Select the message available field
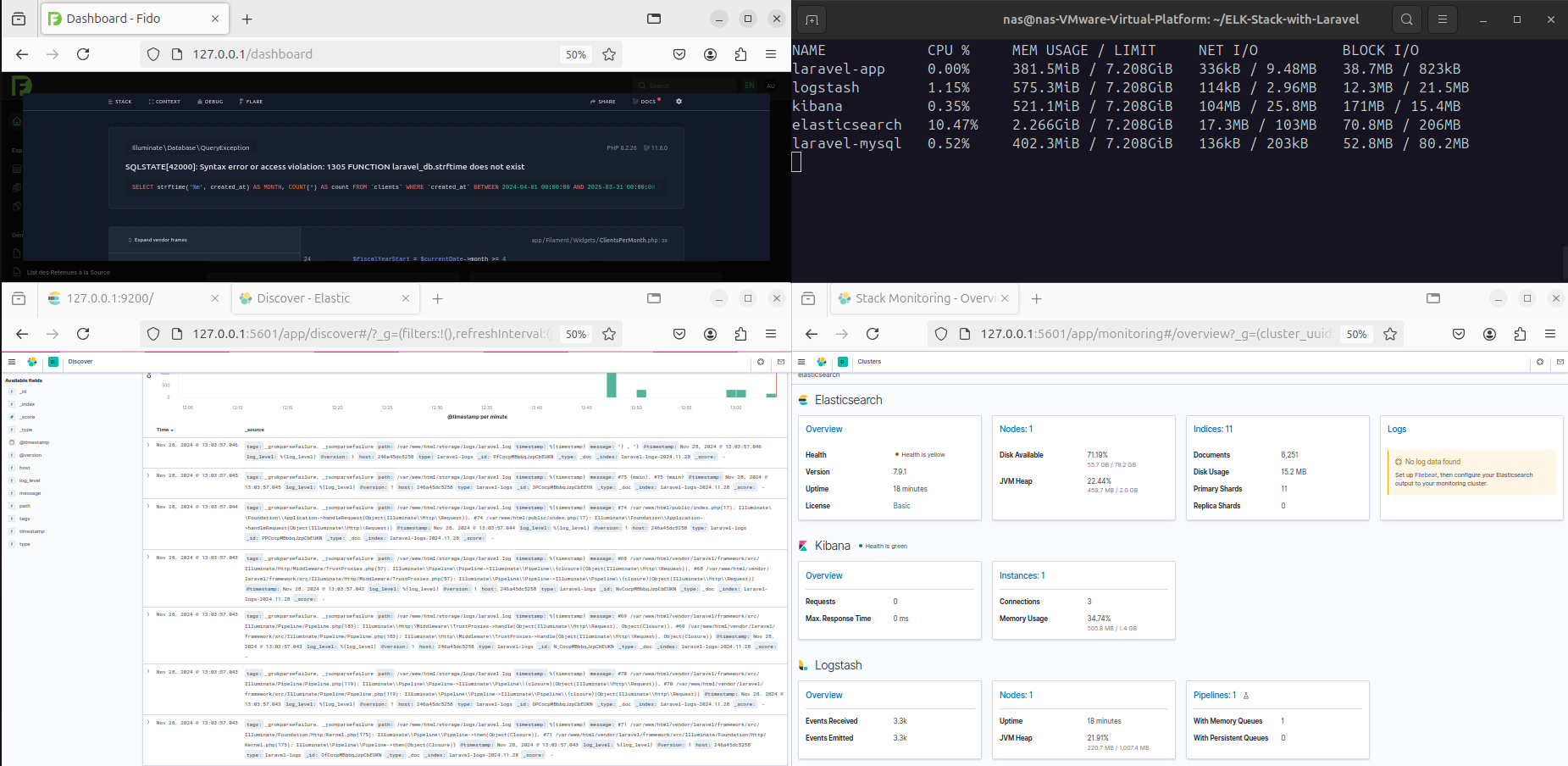Viewport: 1568px width, 766px height. click(x=30, y=493)
